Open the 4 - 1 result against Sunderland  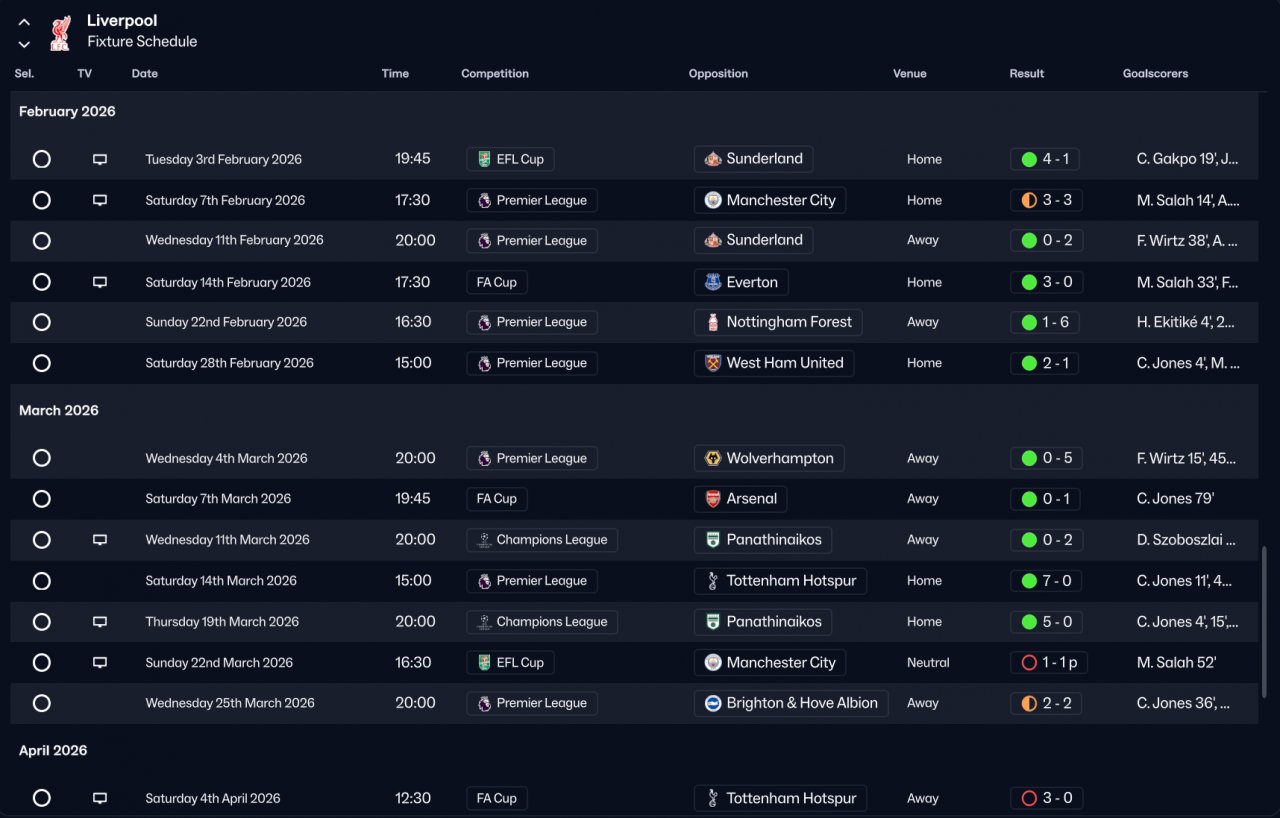(1045, 159)
